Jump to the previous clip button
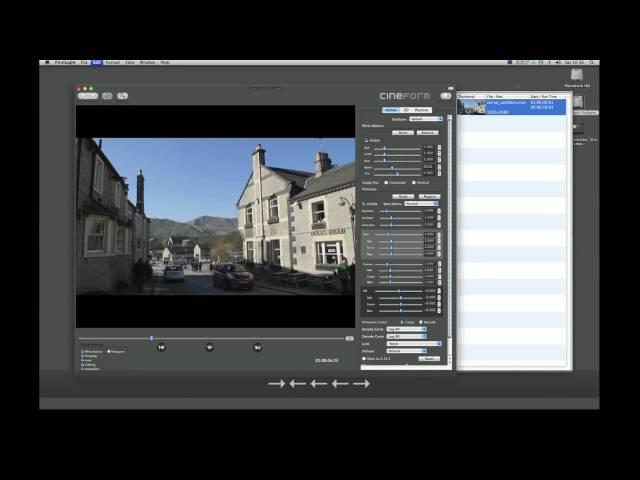The height and width of the screenshot is (480, 640). tap(161, 347)
